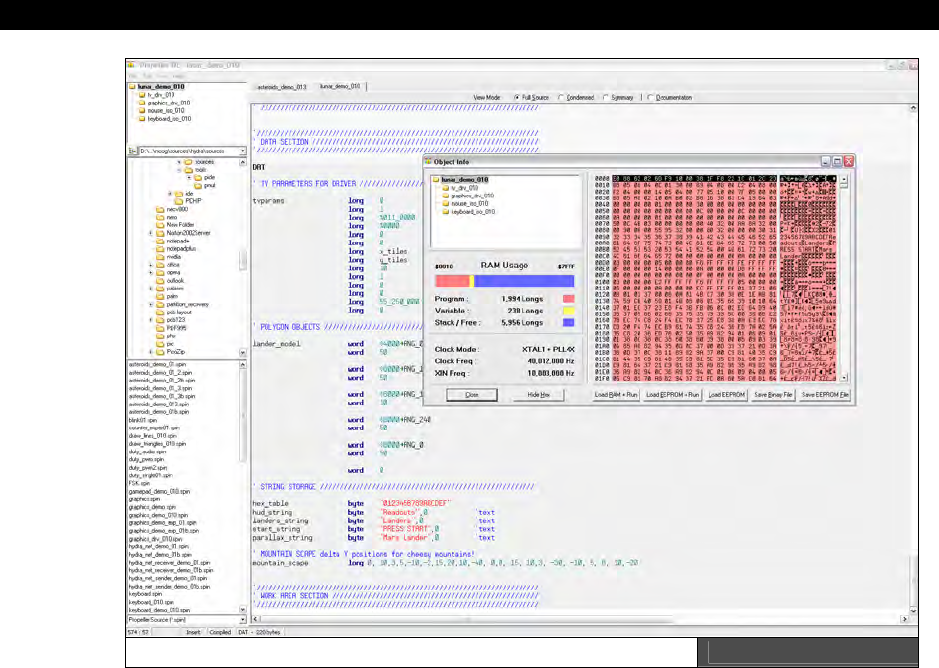Expand the Norton2002Server folder node
The image size is (939, 668).
coord(150,231)
